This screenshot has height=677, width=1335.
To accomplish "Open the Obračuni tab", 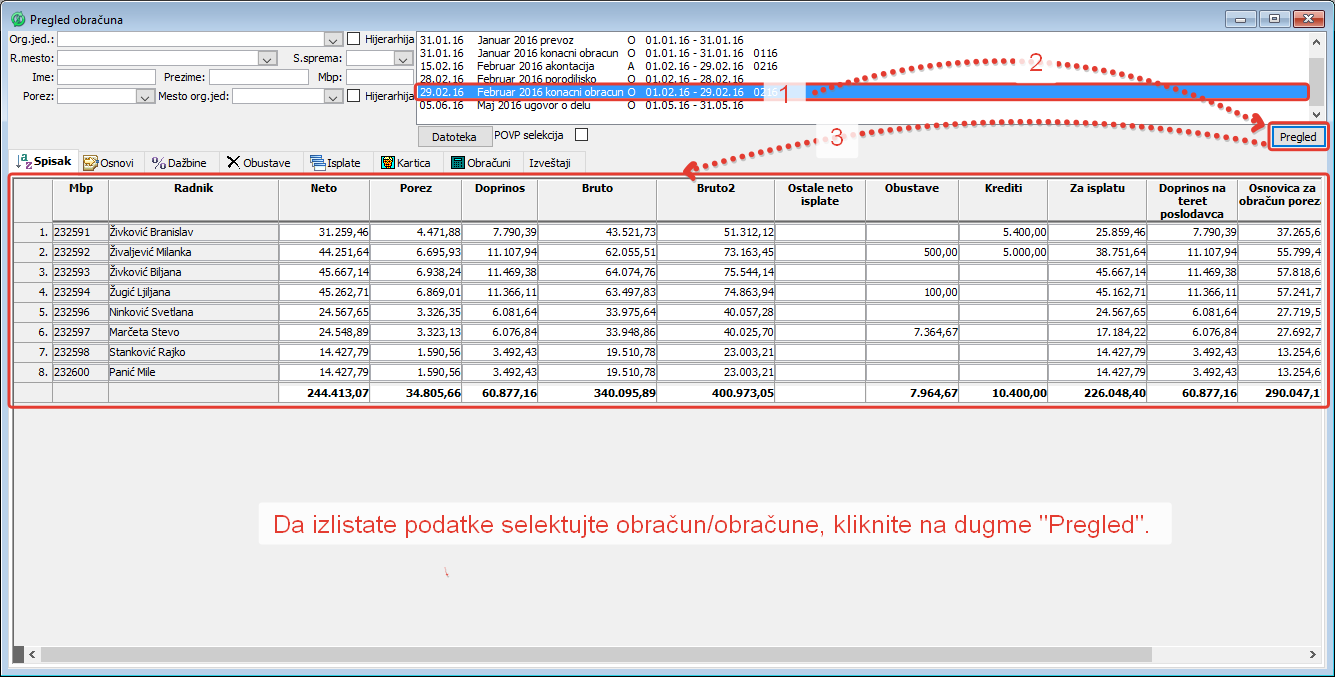I will click(481, 162).
